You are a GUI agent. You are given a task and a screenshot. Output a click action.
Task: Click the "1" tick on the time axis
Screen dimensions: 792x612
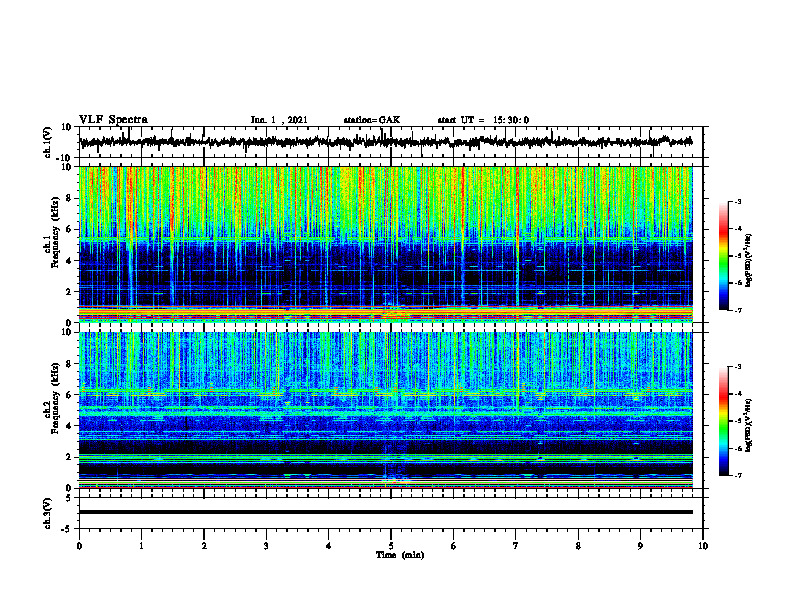(141, 546)
